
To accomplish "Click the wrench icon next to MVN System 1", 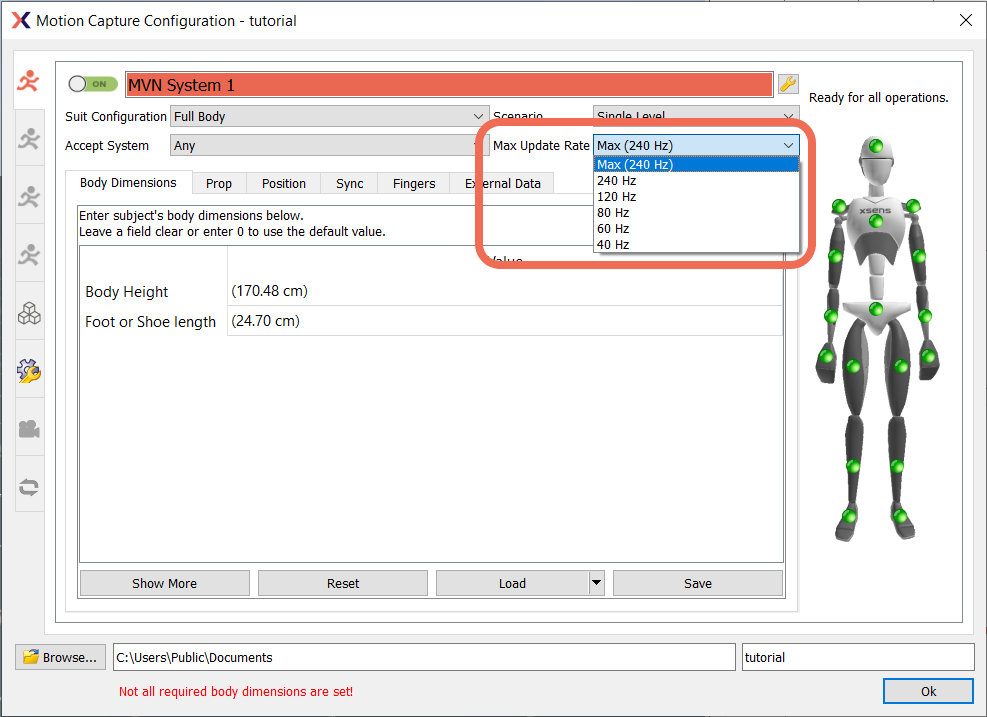I will pyautogui.click(x=788, y=84).
